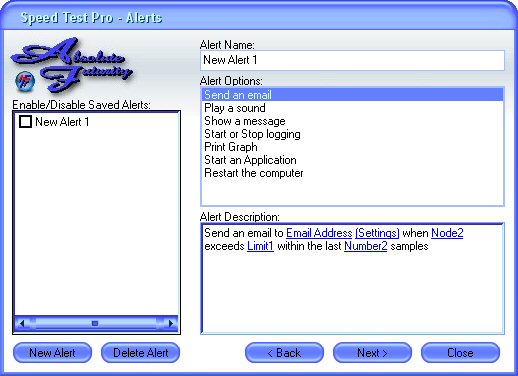This screenshot has width=518, height=376.
Task: Go to the previous step with Back
Action: pos(284,353)
